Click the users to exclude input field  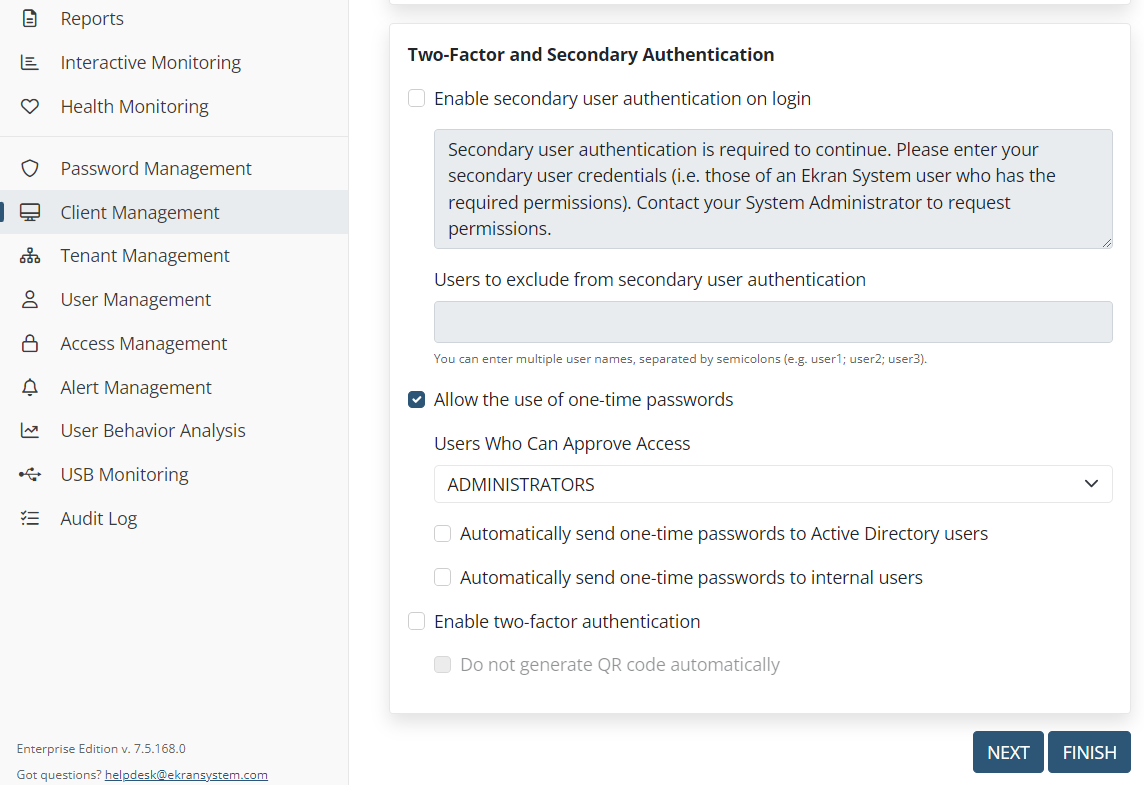[x=773, y=322]
